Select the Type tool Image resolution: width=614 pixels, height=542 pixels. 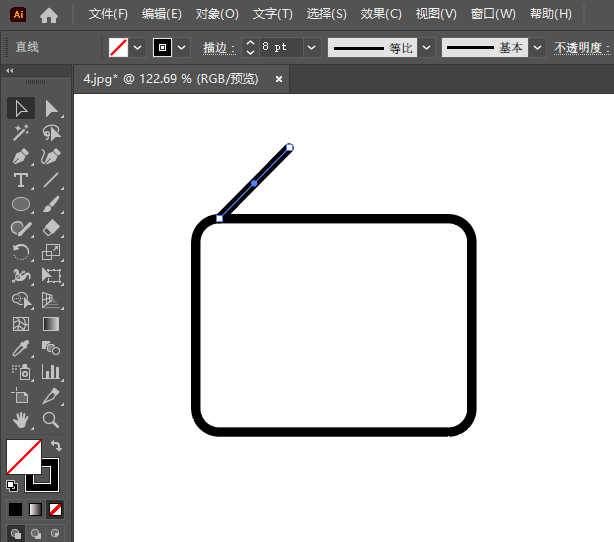[21, 181]
